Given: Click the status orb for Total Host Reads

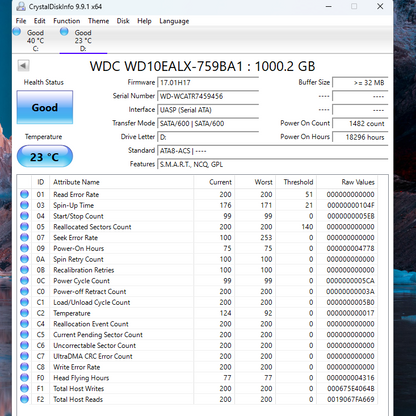Looking at the screenshot, I should [x=24, y=399].
